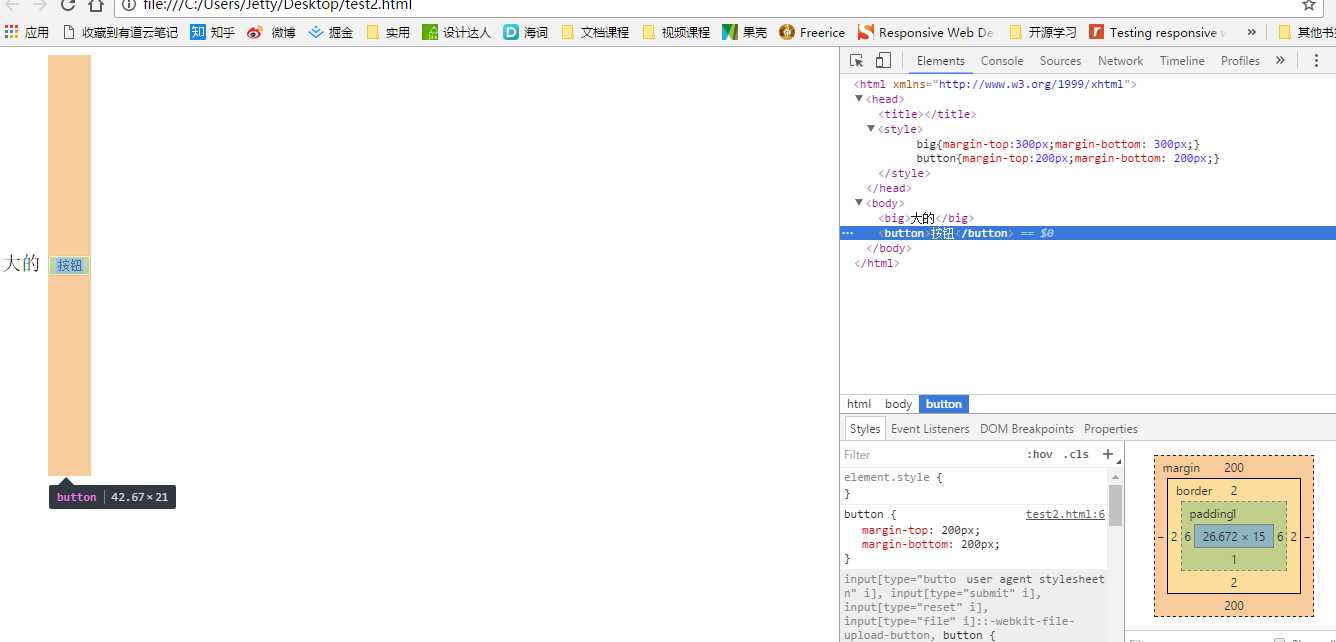Open 收藏到有道云笔记 bookmark
The height and width of the screenshot is (642, 1336).
pyautogui.click(x=120, y=32)
